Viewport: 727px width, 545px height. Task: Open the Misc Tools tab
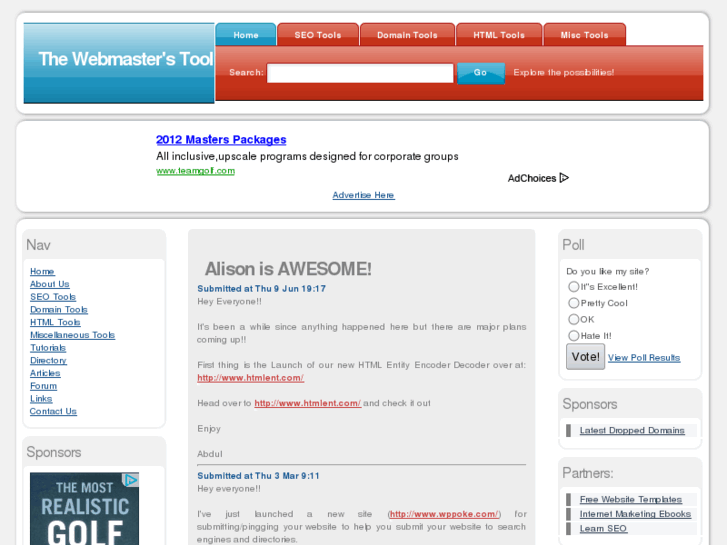point(584,35)
